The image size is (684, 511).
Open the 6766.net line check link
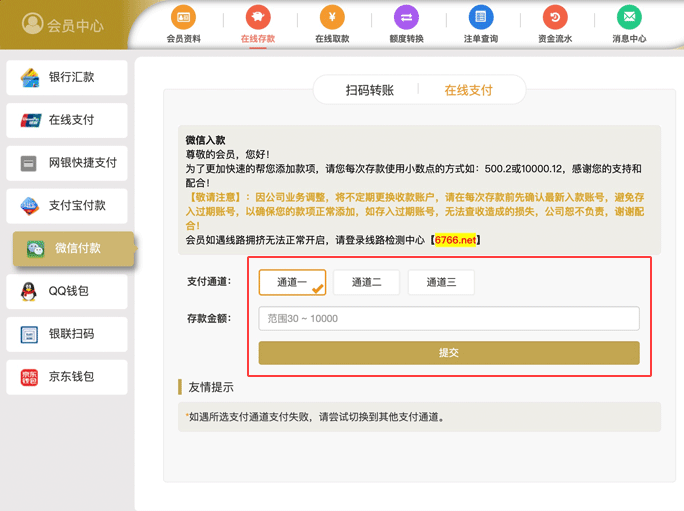(x=456, y=240)
